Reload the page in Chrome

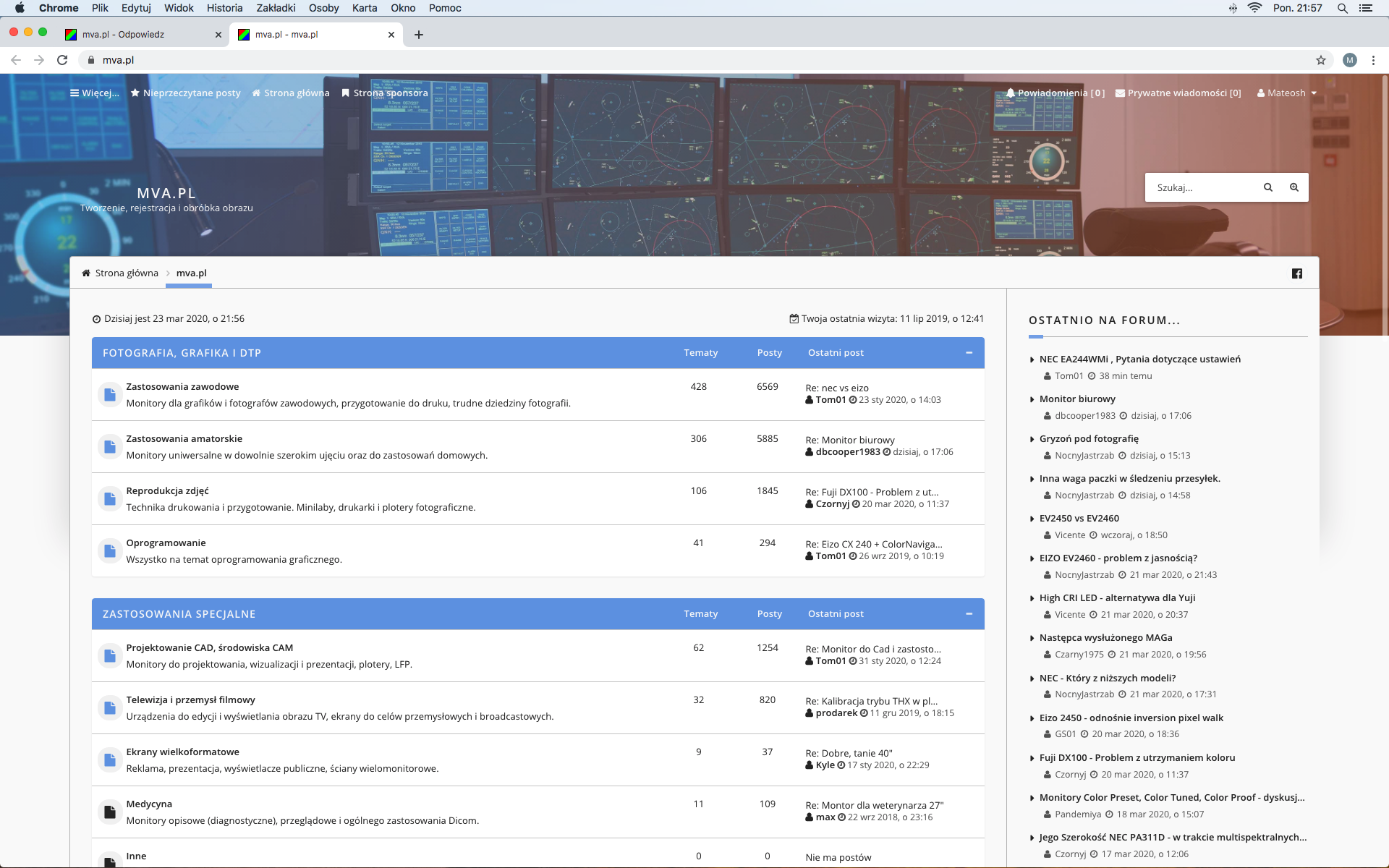click(62, 60)
